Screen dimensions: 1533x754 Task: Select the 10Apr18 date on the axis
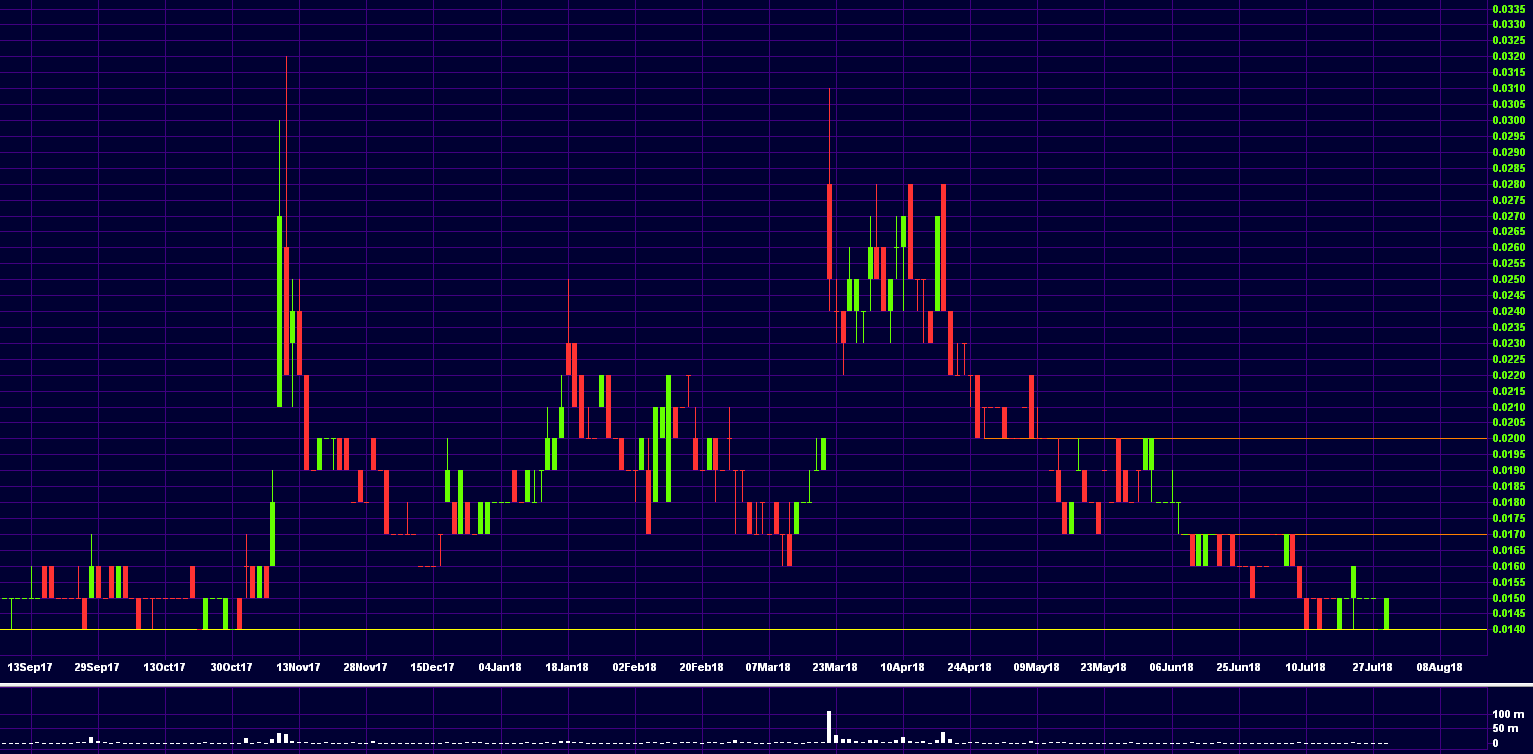[x=902, y=667]
